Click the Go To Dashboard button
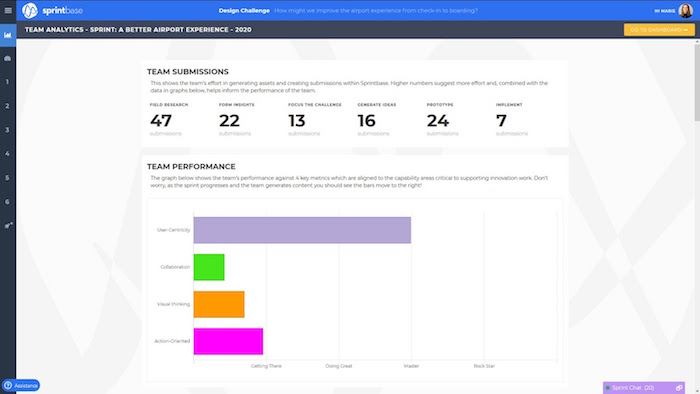The image size is (700, 394). [x=659, y=29]
